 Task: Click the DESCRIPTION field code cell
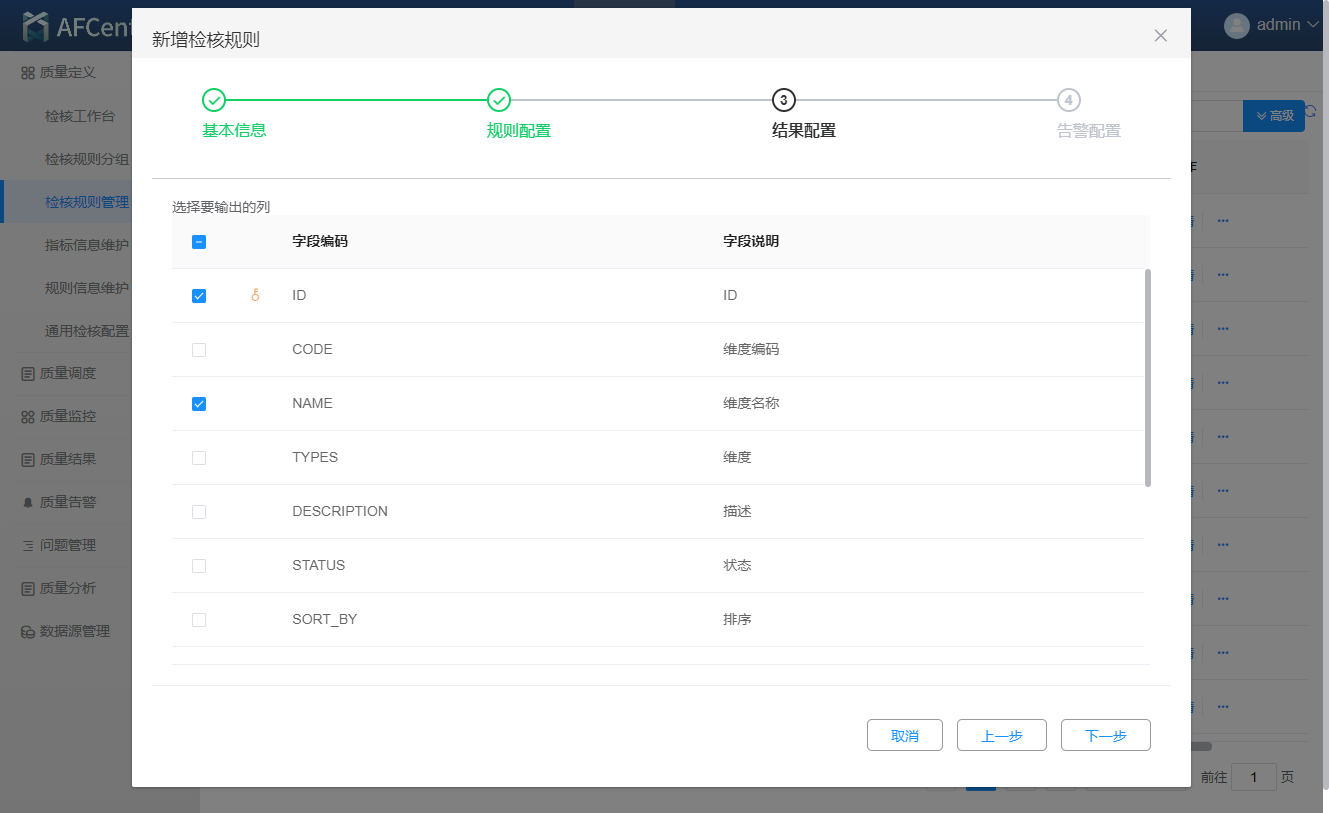pos(340,511)
